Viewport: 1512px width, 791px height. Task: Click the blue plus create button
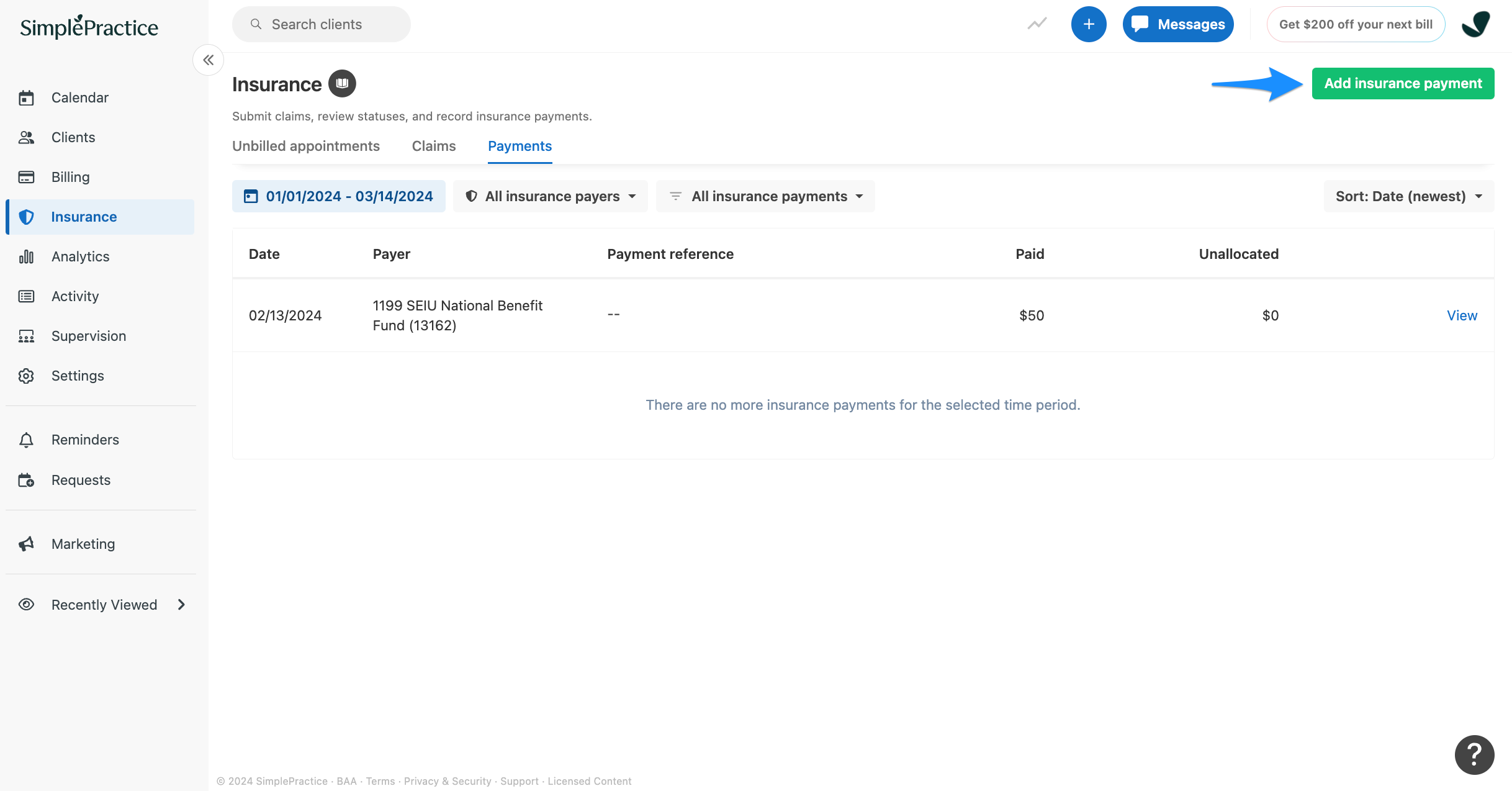(1089, 24)
